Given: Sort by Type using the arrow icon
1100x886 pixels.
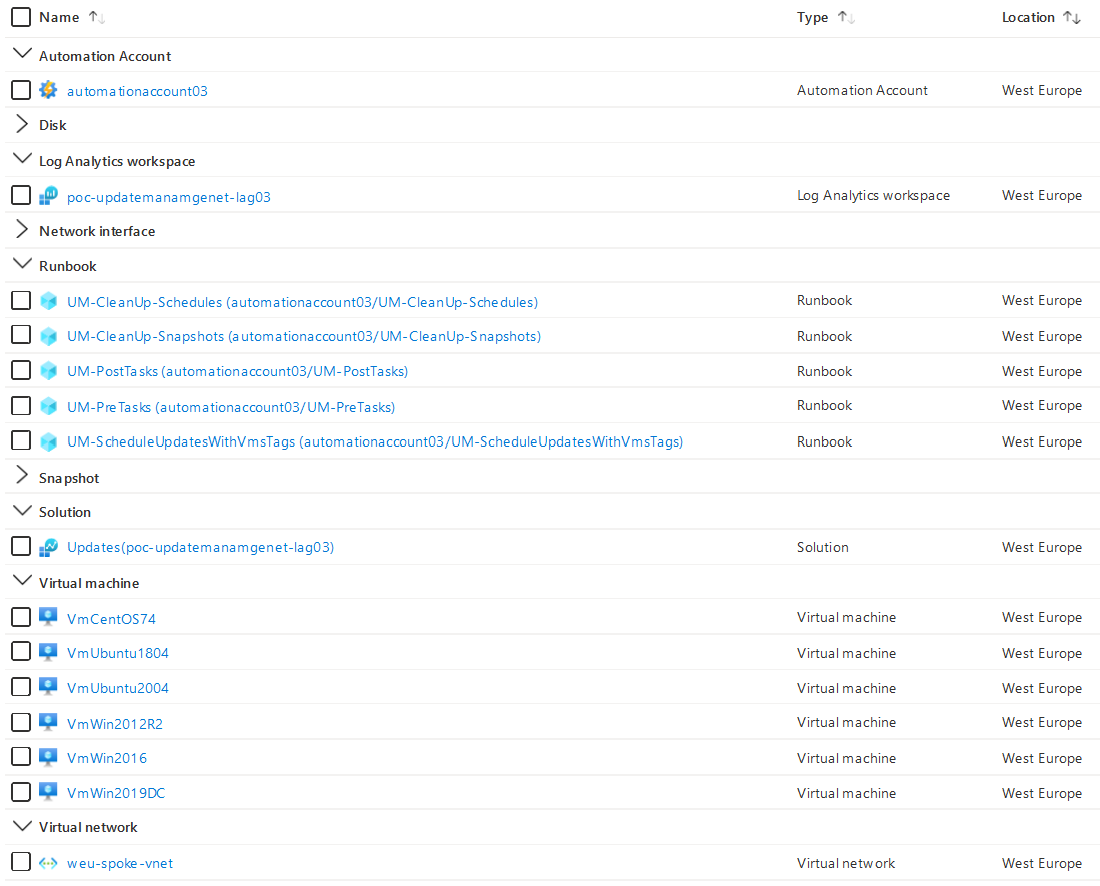Looking at the screenshot, I should [846, 18].
